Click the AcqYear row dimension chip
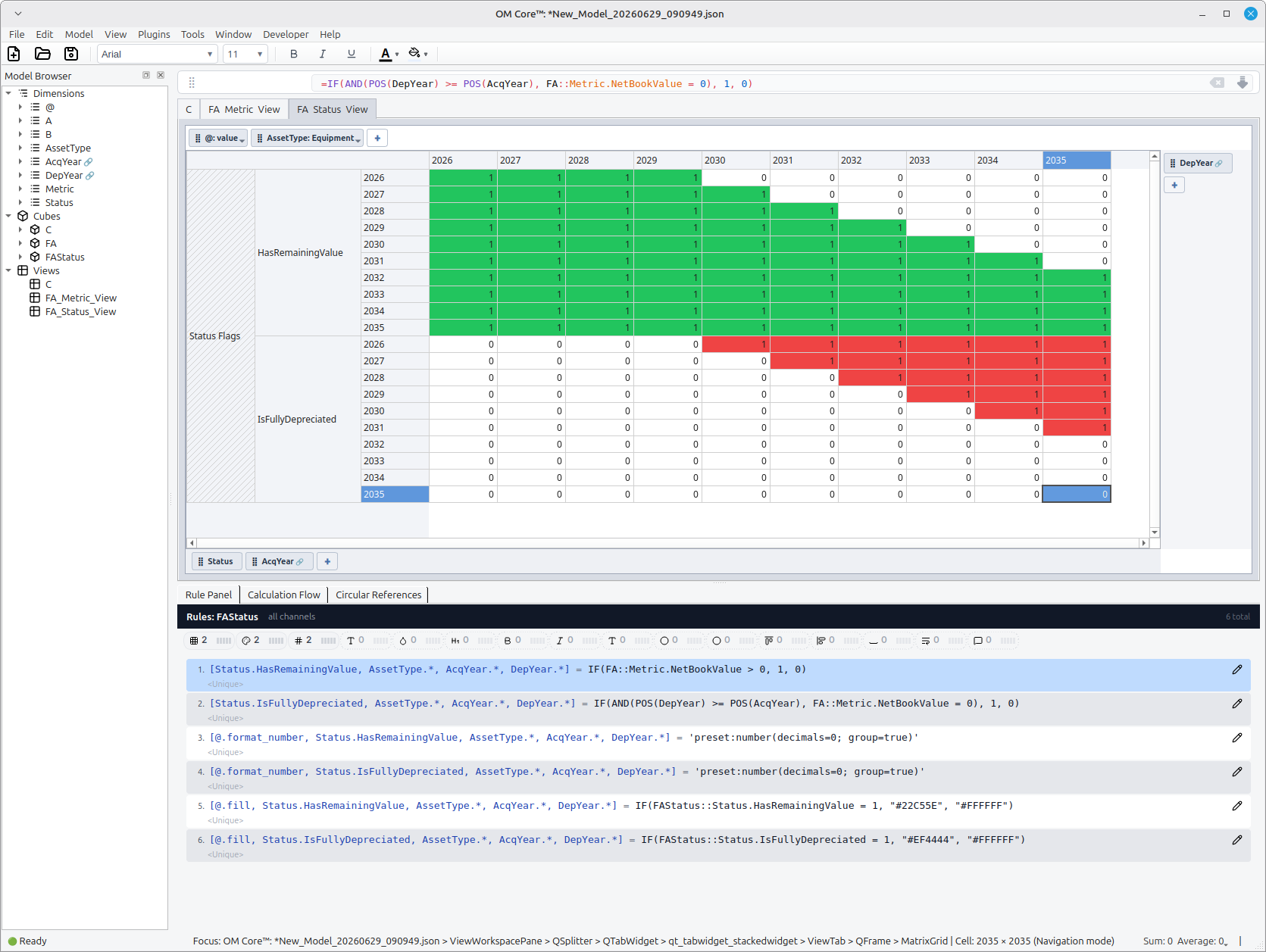The image size is (1266, 952). (280, 561)
